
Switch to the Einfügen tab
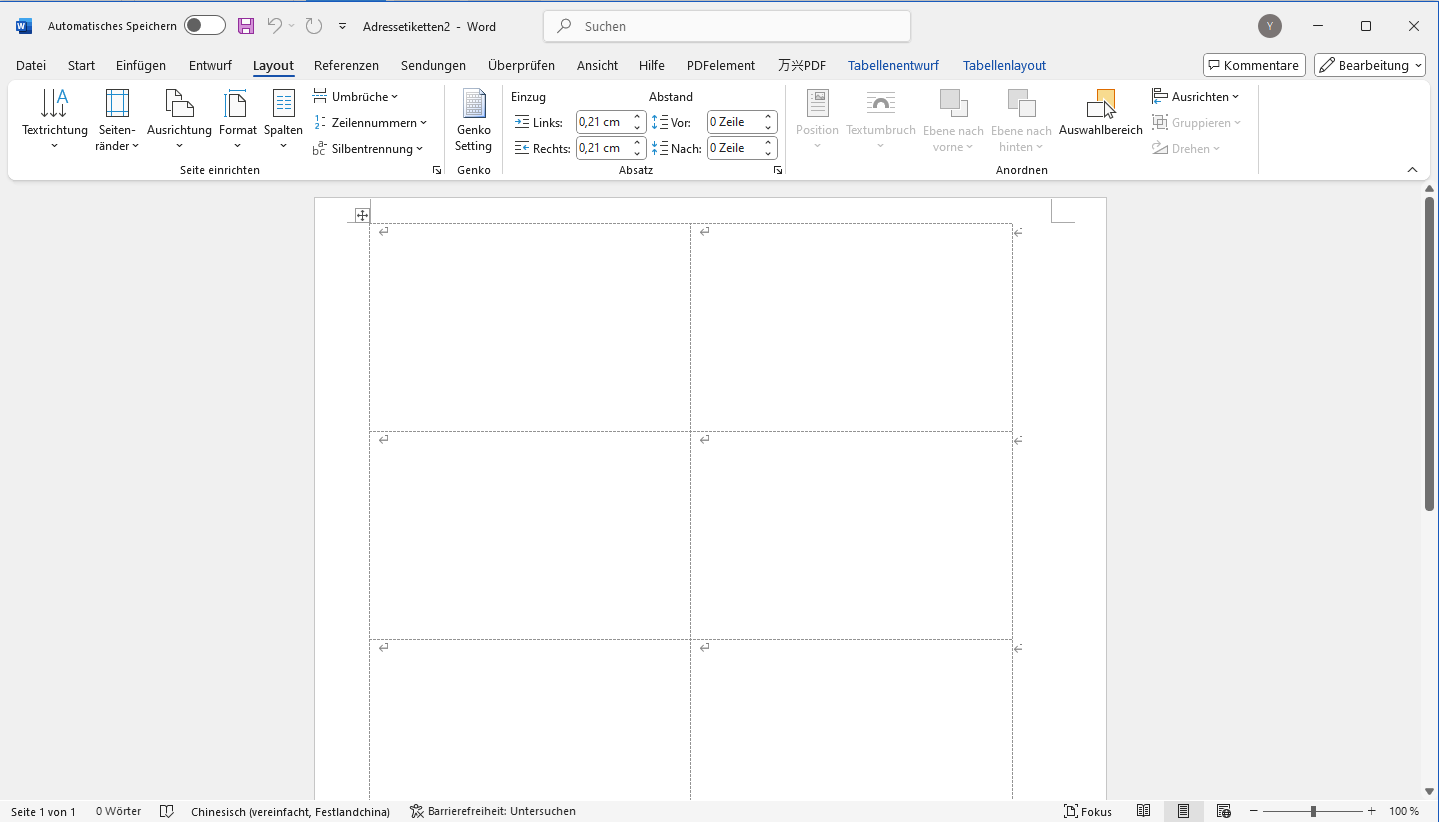[x=141, y=65]
